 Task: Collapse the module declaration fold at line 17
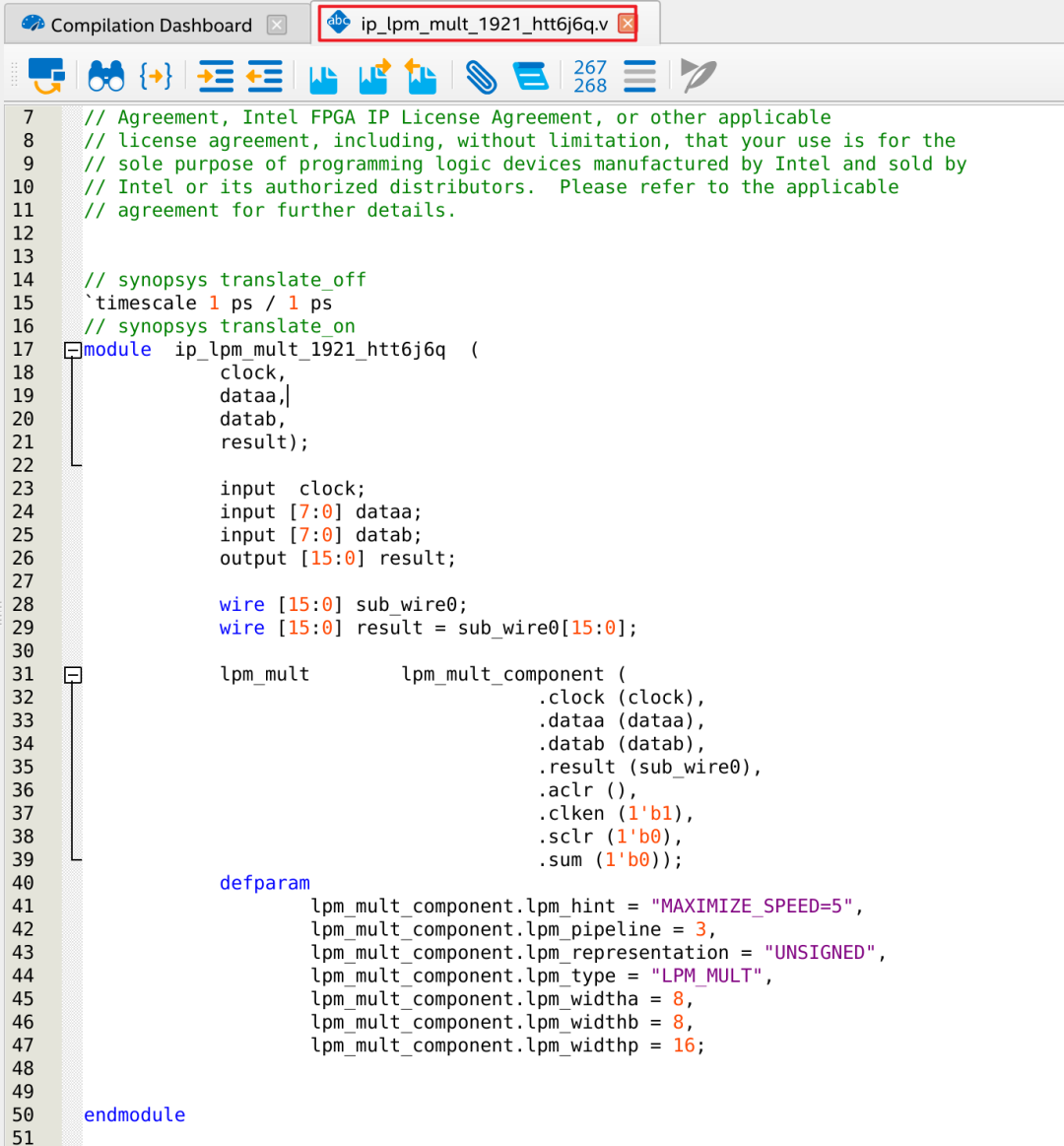tap(72, 350)
